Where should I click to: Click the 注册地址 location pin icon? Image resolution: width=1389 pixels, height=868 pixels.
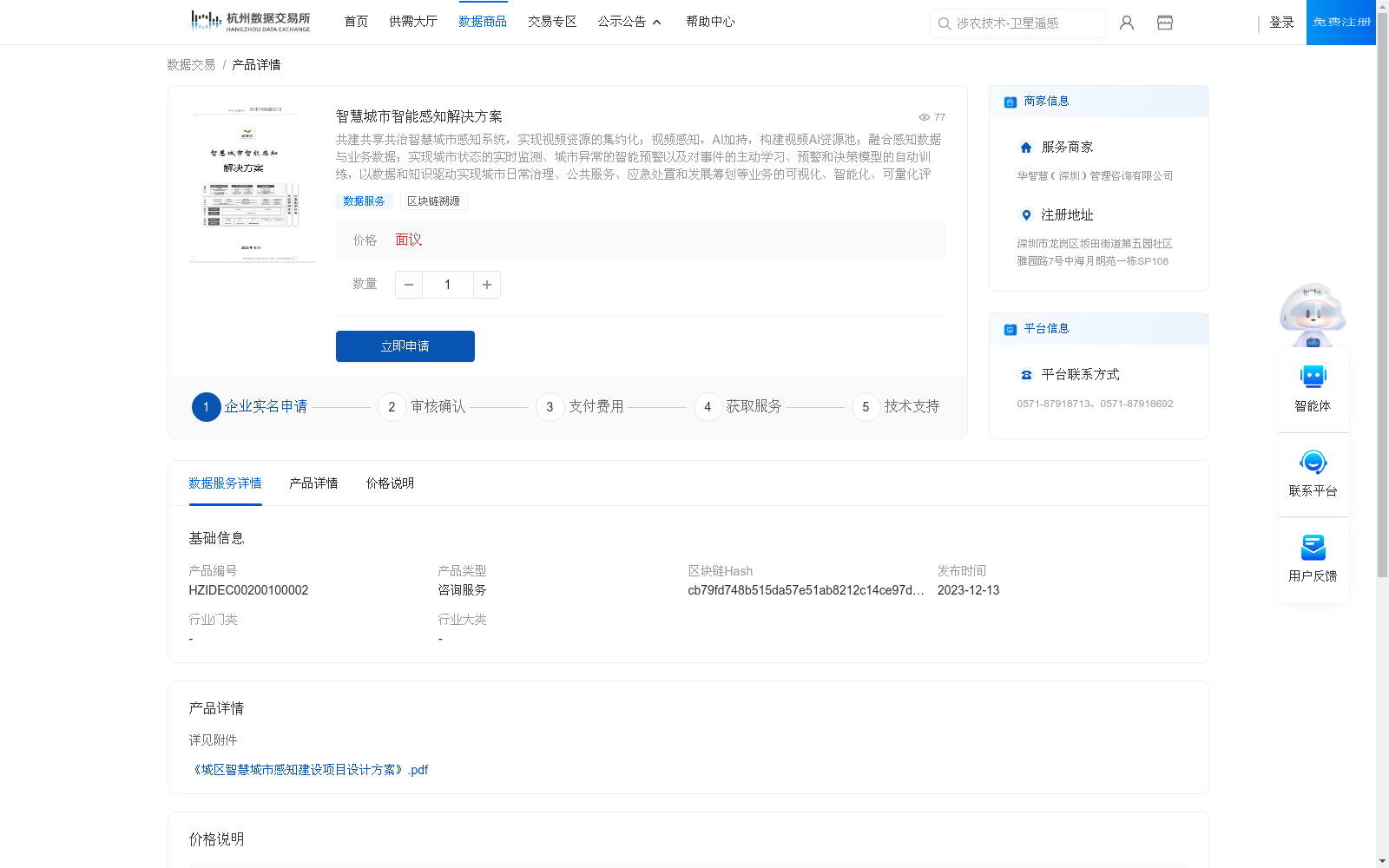[1026, 215]
